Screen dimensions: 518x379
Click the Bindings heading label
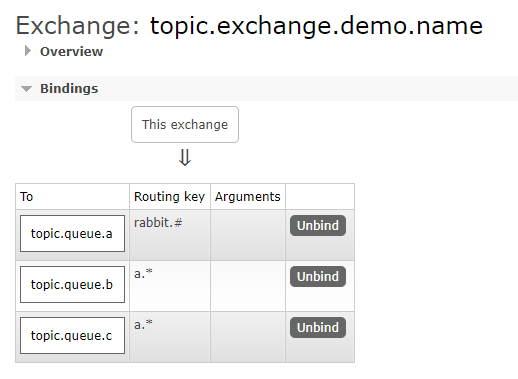69,89
